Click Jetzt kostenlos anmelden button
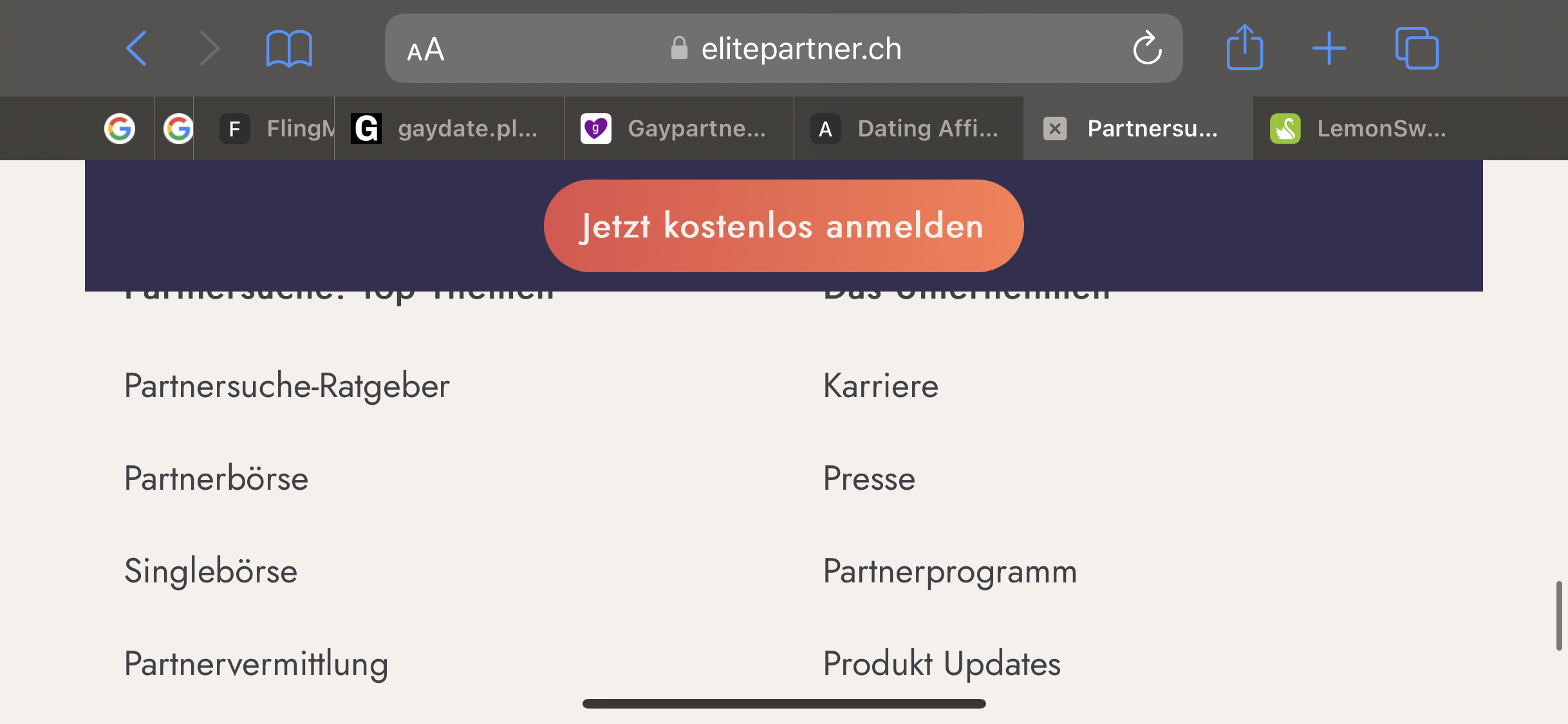1568x724 pixels. click(783, 226)
